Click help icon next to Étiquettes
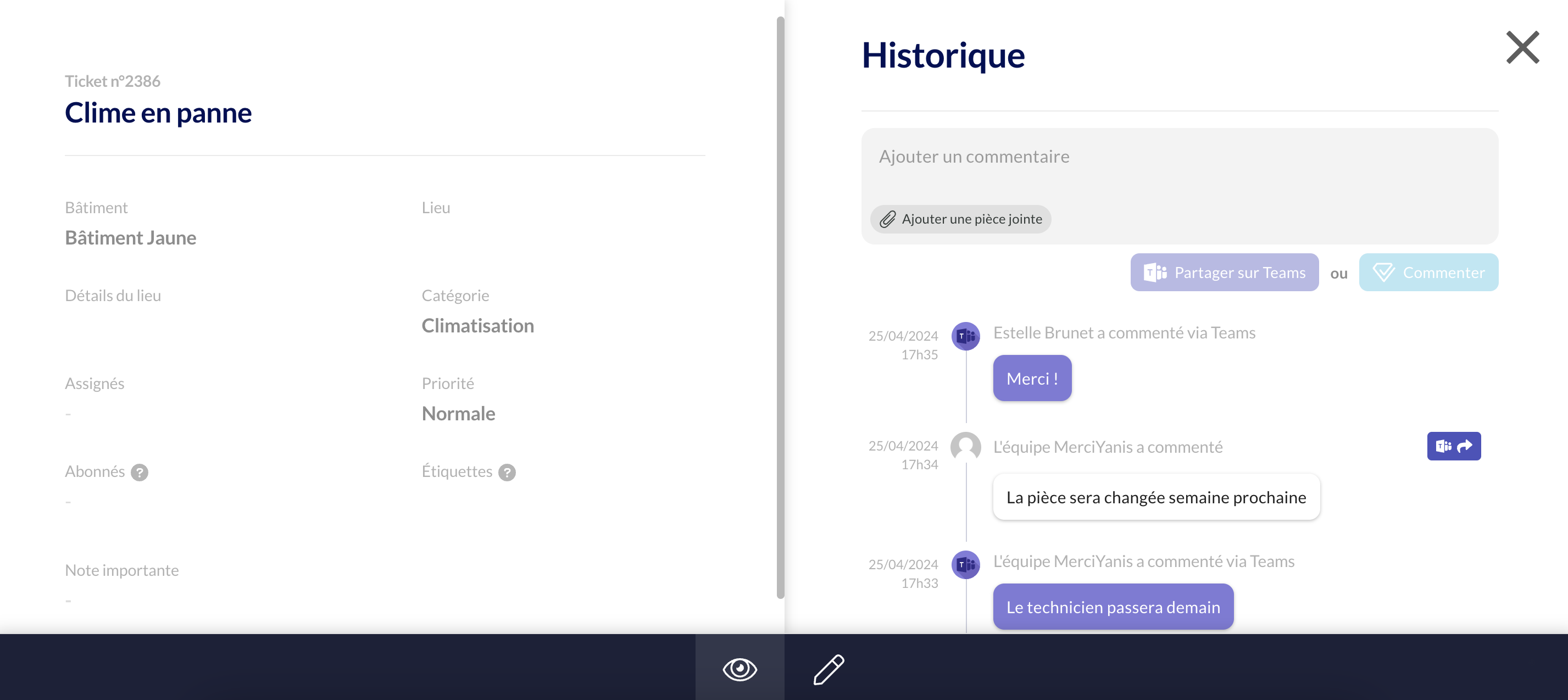The height and width of the screenshot is (700, 1568). (507, 473)
